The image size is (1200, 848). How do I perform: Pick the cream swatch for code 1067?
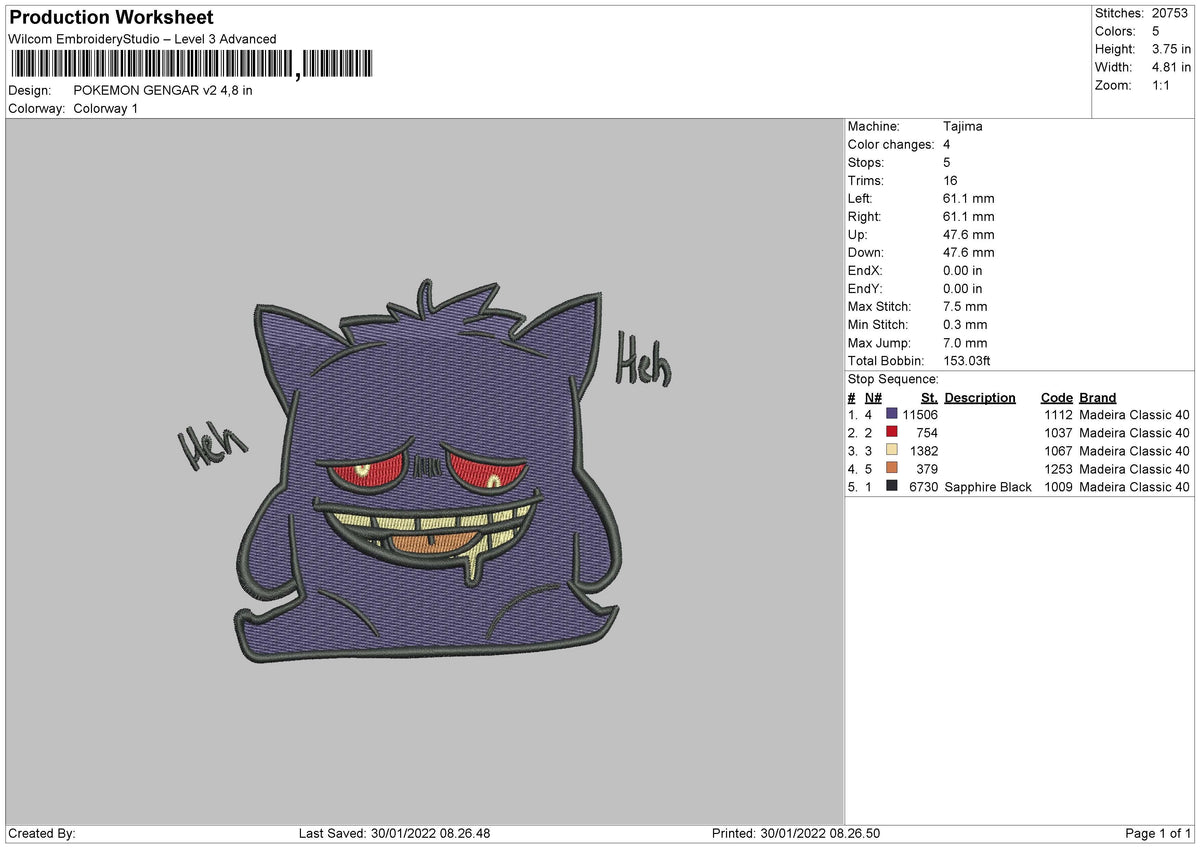point(892,450)
